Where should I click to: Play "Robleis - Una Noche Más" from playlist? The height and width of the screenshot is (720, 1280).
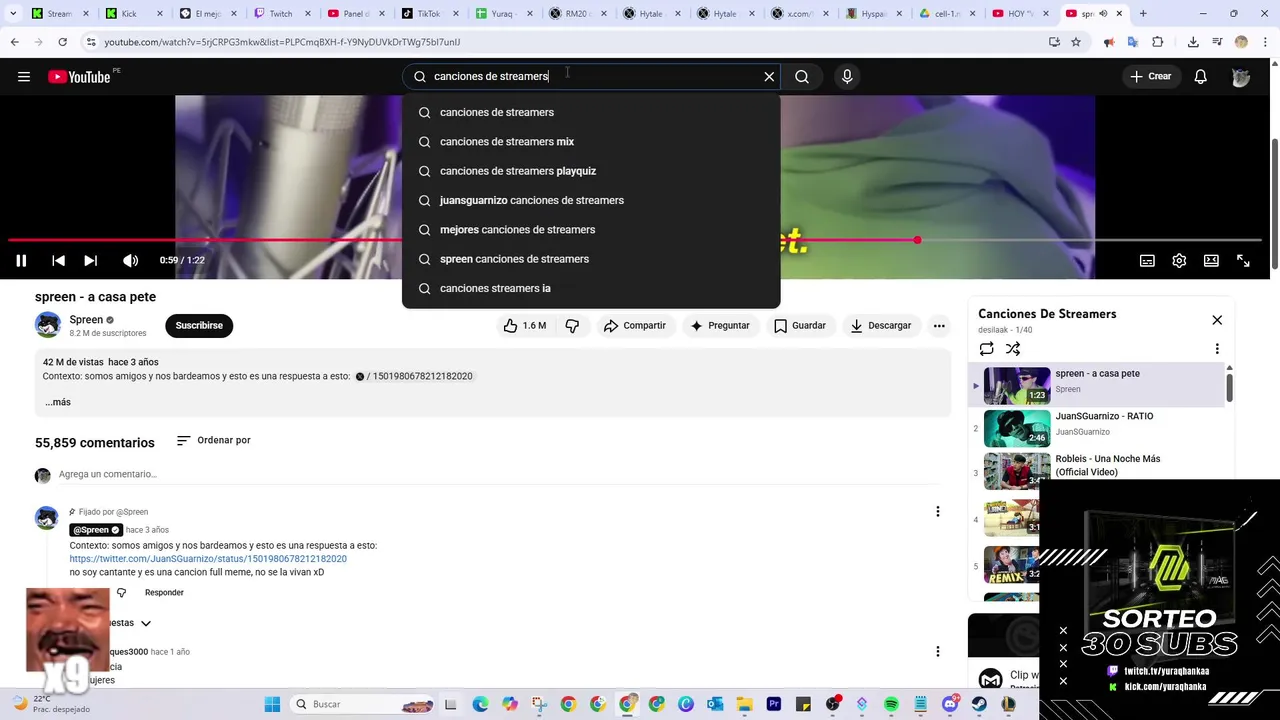1097,472
